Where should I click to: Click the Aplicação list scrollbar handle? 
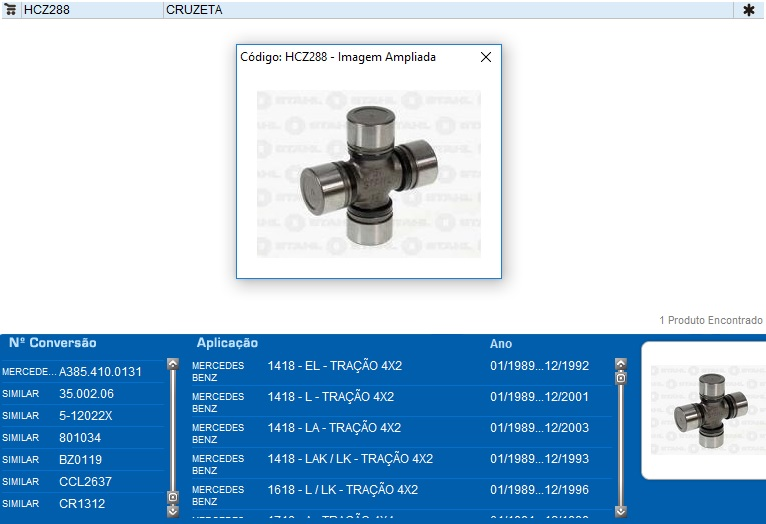621,378
